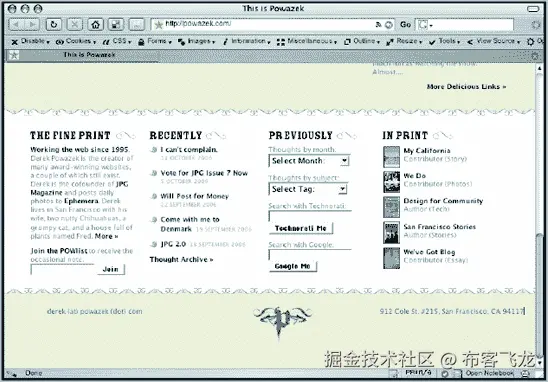Open the search engine selector dropdown
The image size is (548, 382).
(425, 25)
